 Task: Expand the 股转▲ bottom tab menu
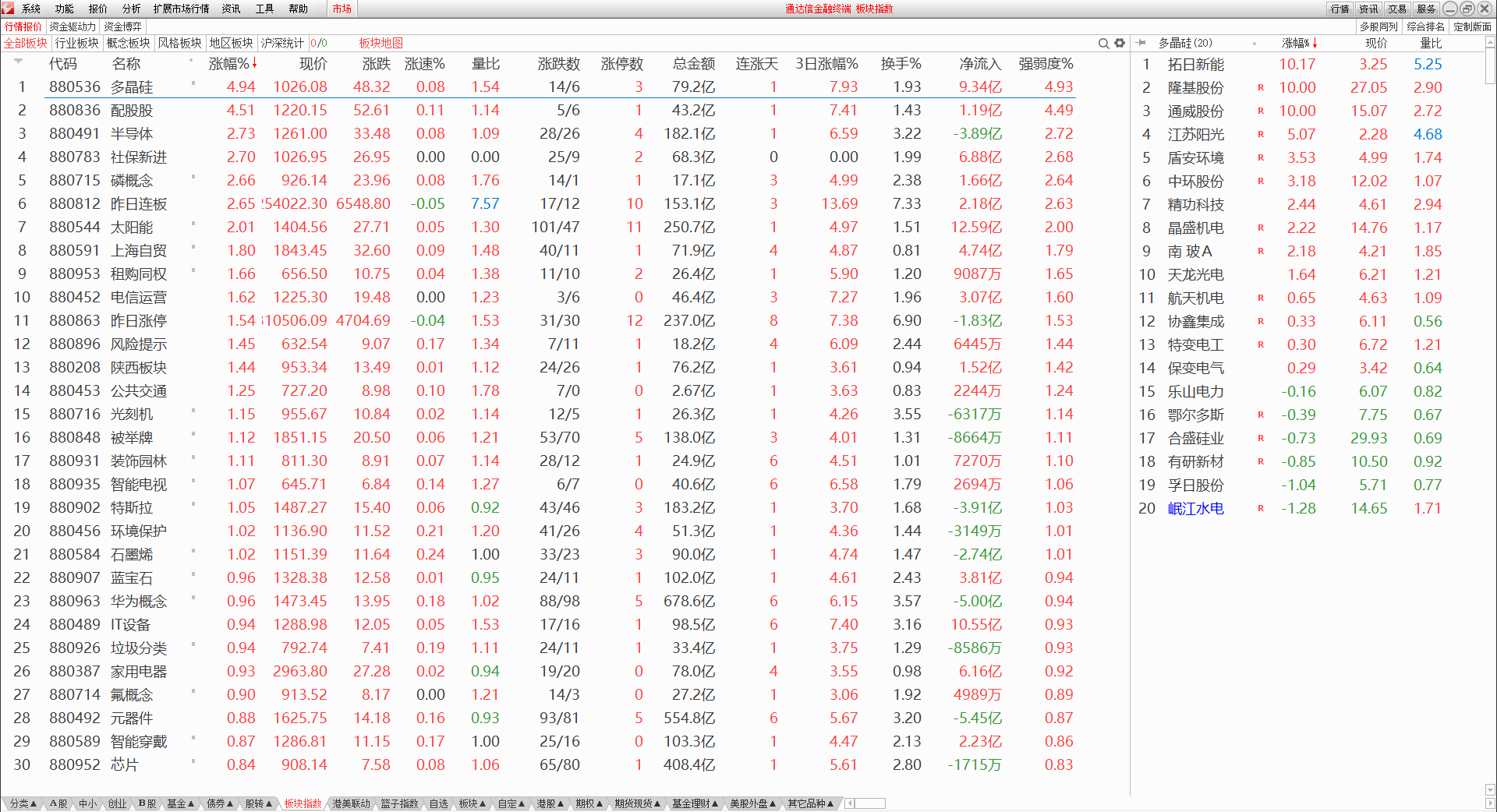(259, 803)
